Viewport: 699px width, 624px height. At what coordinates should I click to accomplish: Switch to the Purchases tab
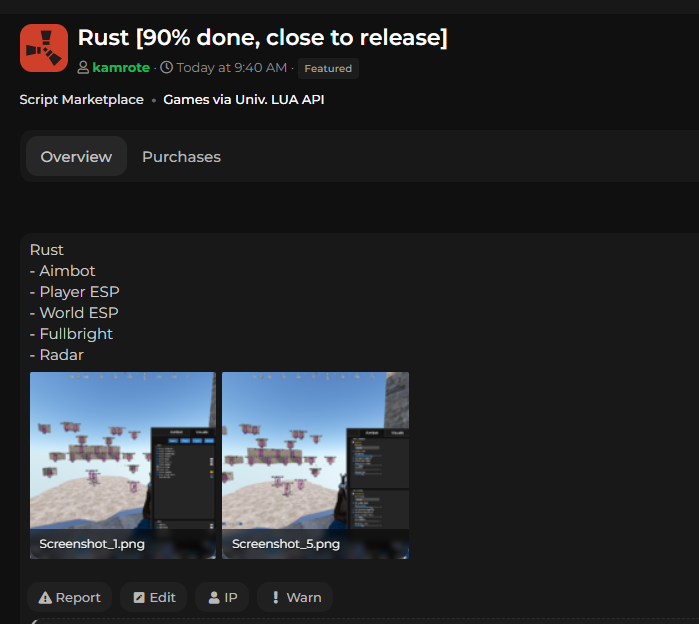[181, 156]
